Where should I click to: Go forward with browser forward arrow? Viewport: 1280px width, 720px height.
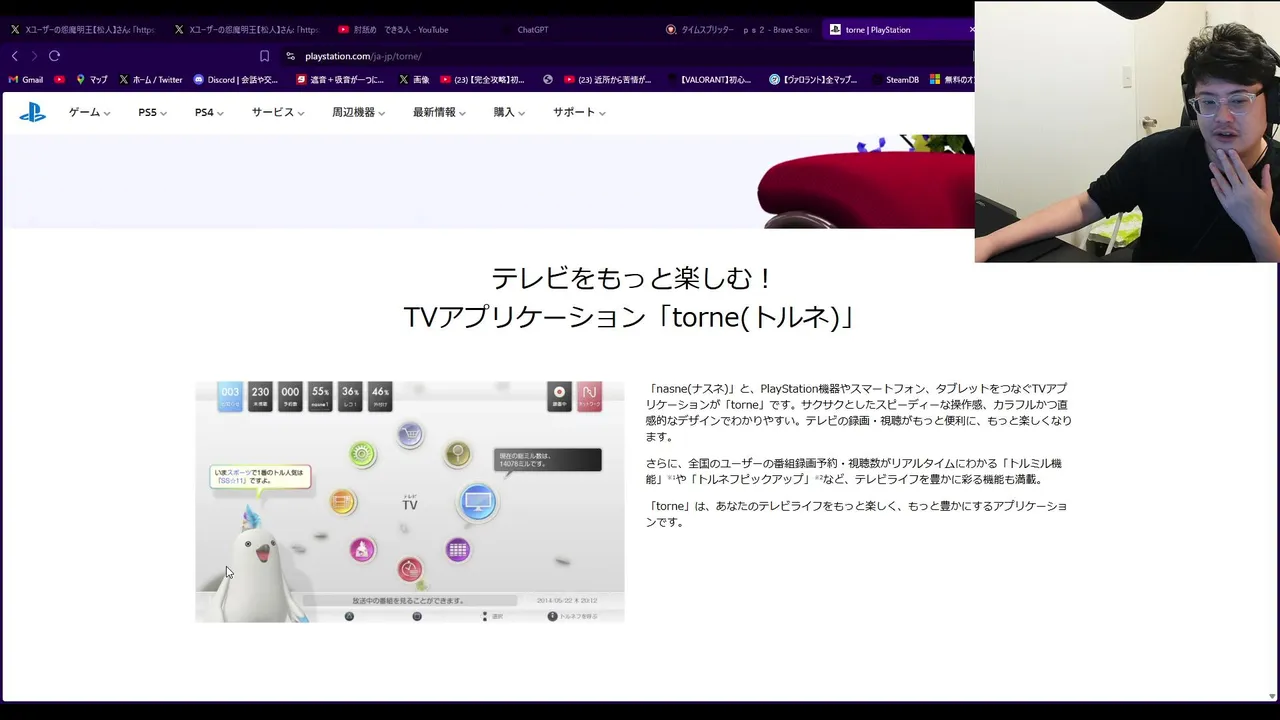point(34,56)
